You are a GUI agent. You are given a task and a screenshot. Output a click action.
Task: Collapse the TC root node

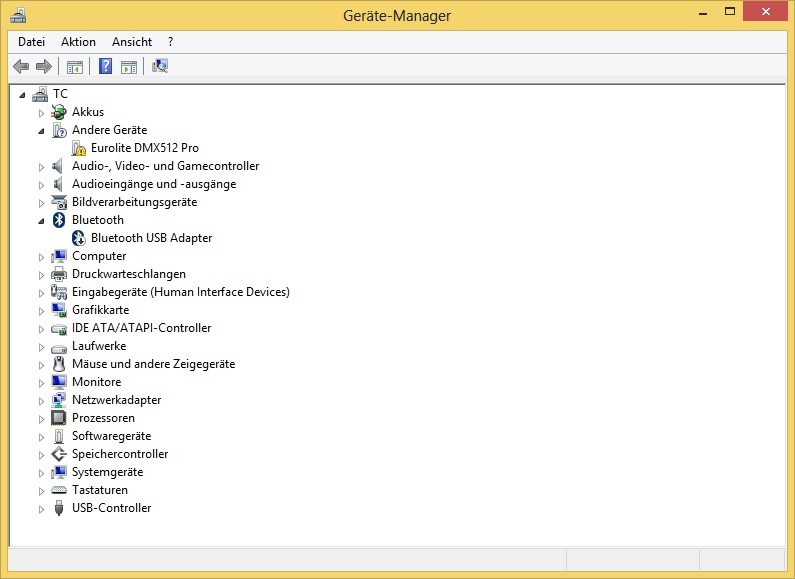pyautogui.click(x=22, y=95)
